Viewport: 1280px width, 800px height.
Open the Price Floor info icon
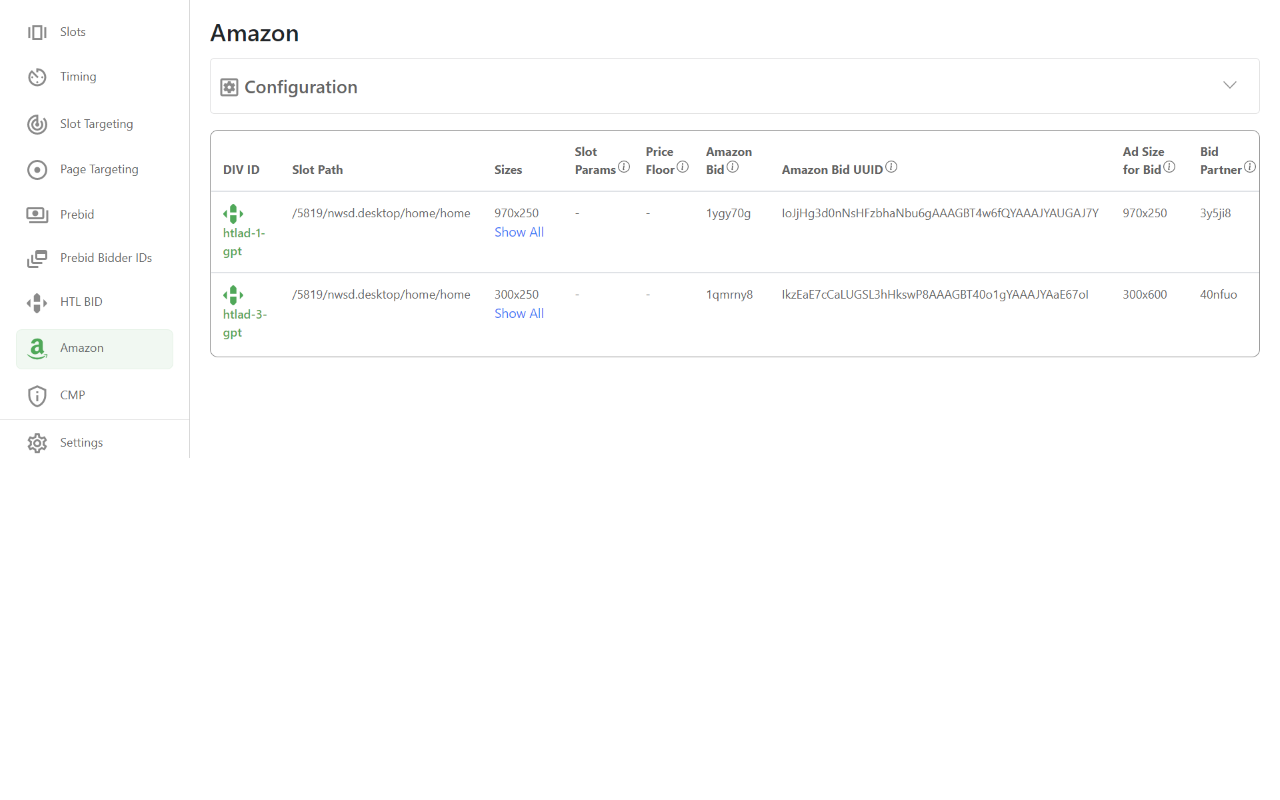tap(683, 167)
